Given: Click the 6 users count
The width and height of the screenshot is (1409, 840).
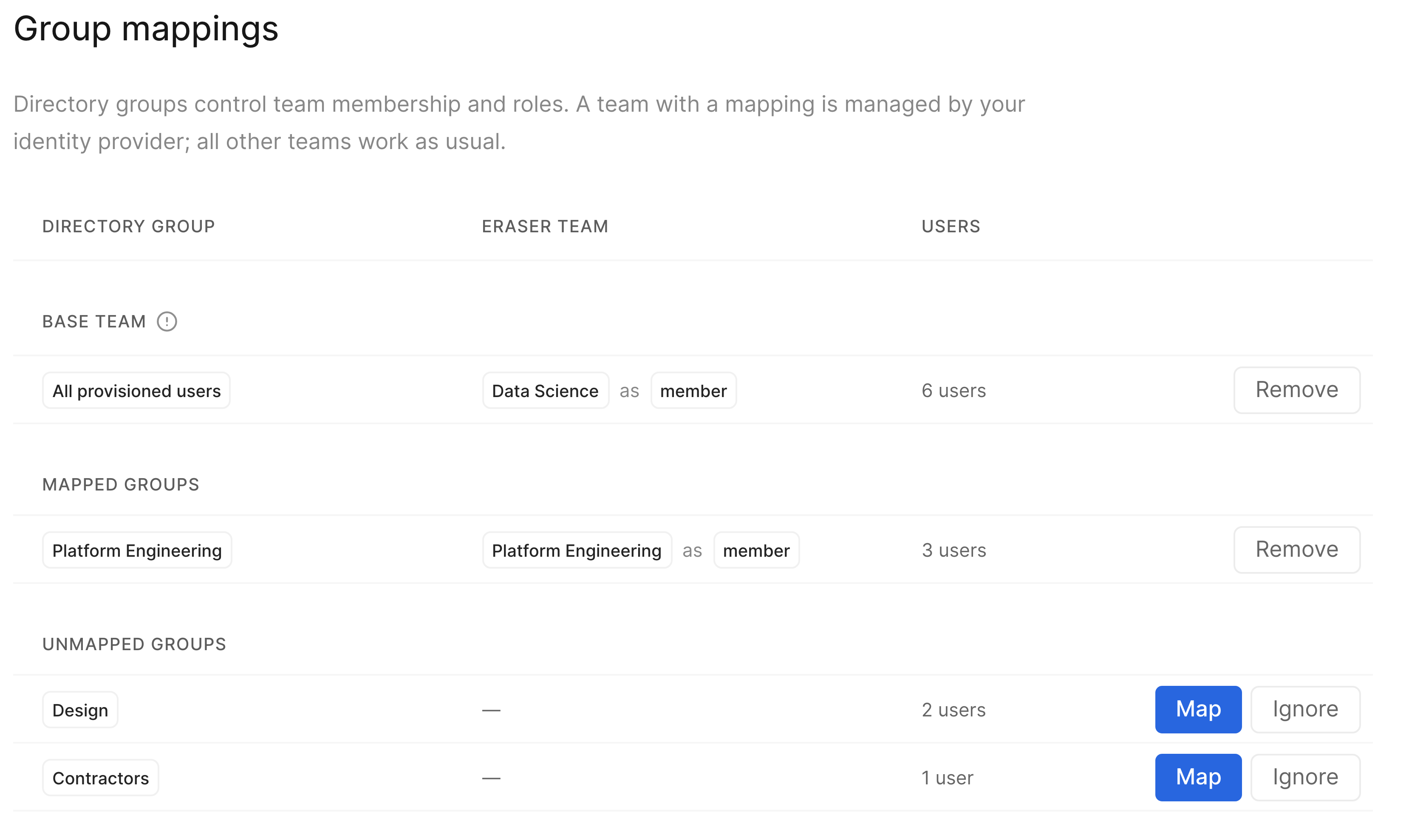Looking at the screenshot, I should click(x=953, y=391).
